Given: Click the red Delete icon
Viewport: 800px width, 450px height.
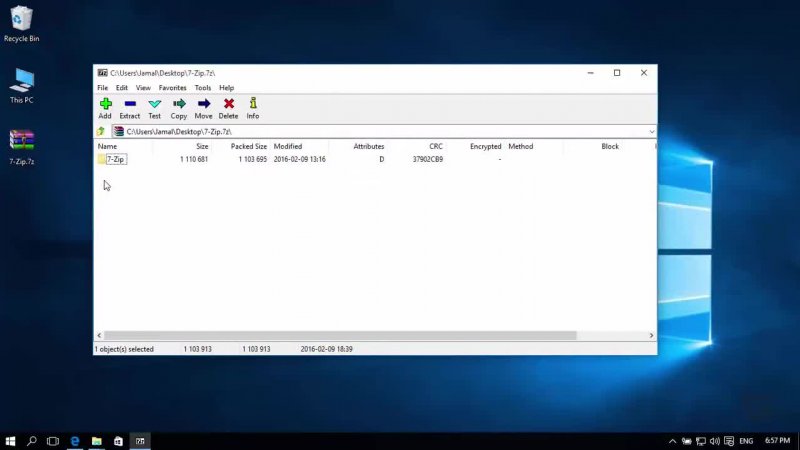Looking at the screenshot, I should tap(228, 107).
